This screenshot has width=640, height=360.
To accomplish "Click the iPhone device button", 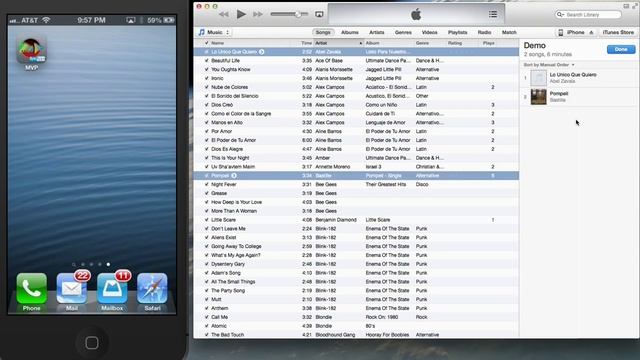I will [576, 32].
